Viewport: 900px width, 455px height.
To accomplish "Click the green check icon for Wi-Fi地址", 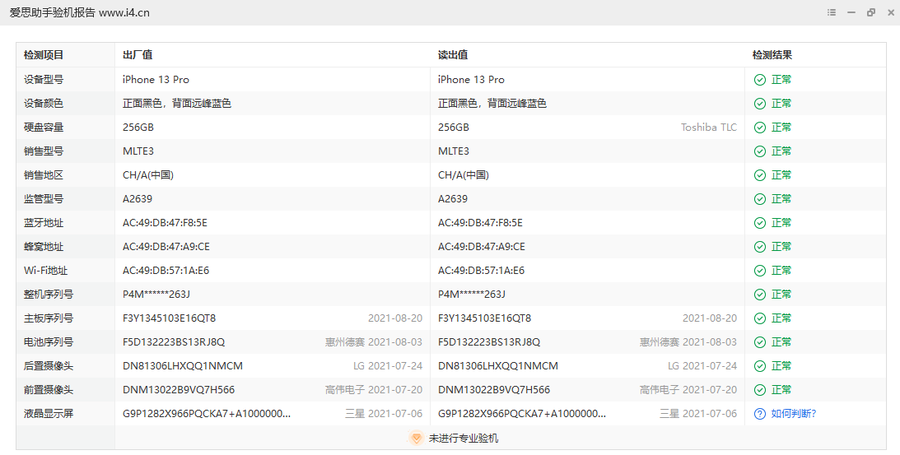I will click(760, 270).
